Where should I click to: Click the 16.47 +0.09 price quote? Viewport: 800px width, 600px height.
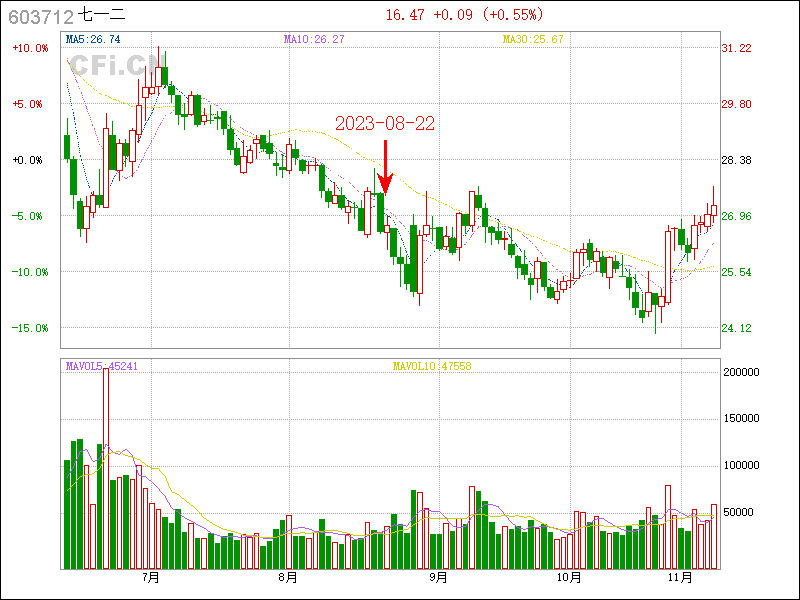coord(464,15)
